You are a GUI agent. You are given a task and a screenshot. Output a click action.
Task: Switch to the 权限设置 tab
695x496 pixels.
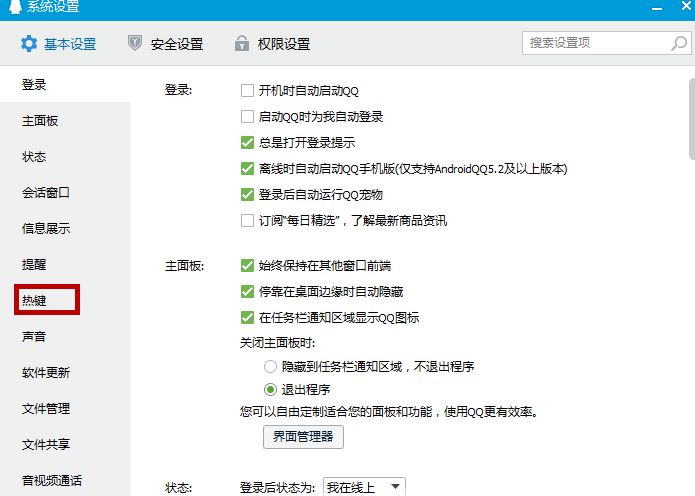tap(272, 44)
